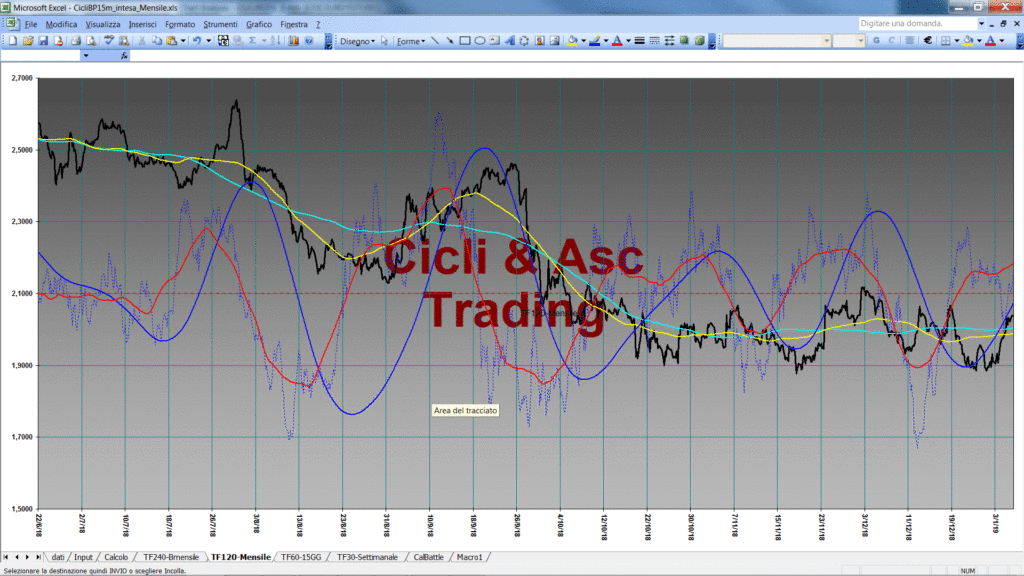
Task: Switch to the TF240-Bmensile sheet tab
Action: coord(170,557)
